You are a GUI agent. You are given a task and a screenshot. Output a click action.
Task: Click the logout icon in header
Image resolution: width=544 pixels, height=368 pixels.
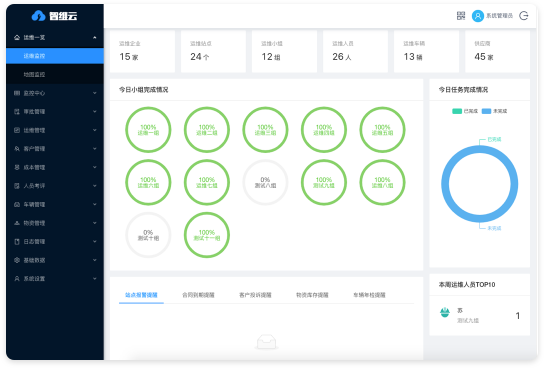point(524,16)
